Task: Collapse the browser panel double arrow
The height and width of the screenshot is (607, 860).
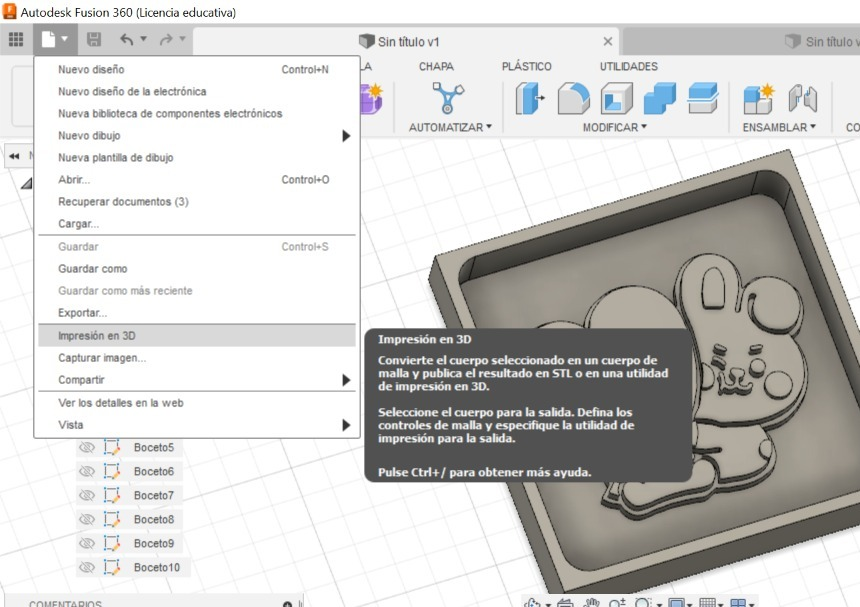Action: tap(14, 156)
